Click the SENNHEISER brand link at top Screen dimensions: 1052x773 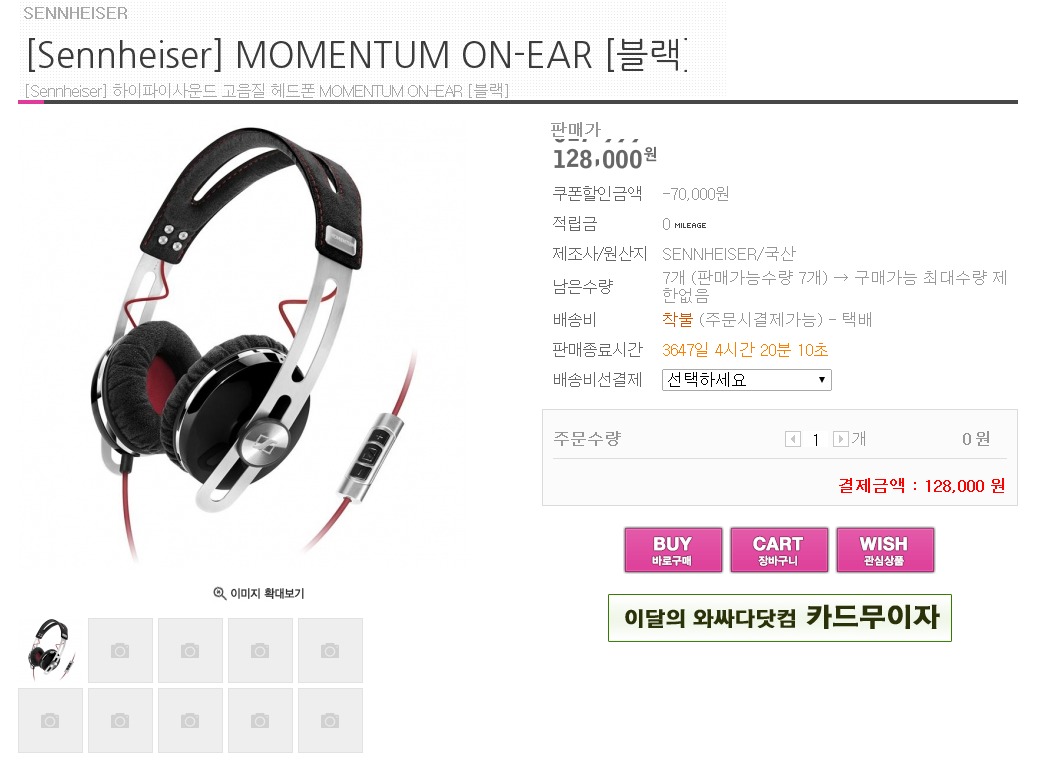point(75,13)
